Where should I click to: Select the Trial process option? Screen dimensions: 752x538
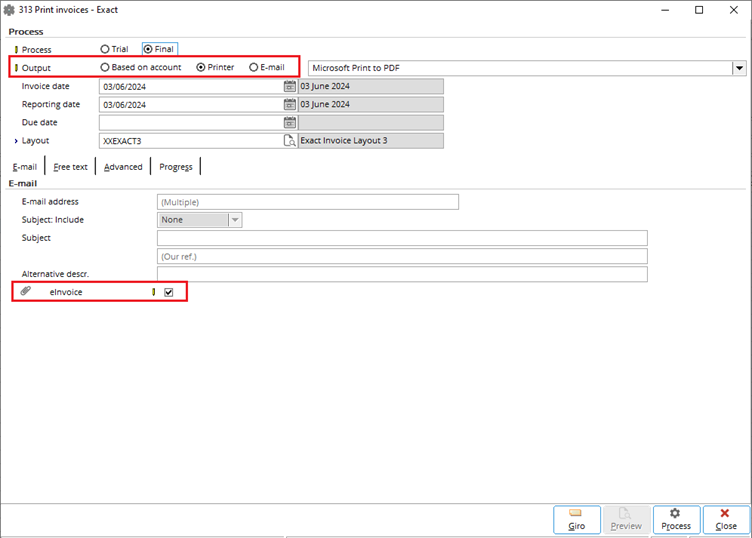(114, 49)
